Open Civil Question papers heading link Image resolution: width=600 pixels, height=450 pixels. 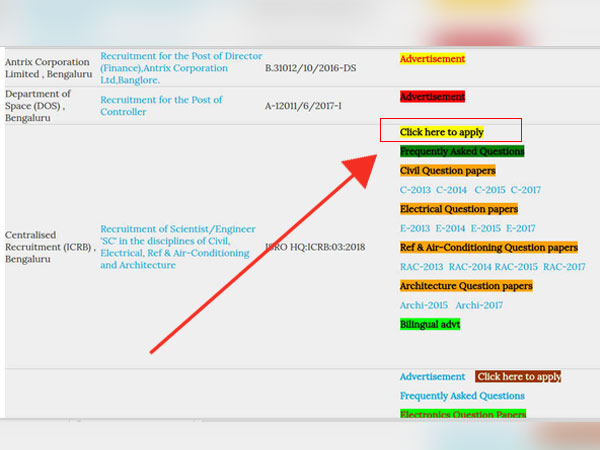tap(448, 170)
